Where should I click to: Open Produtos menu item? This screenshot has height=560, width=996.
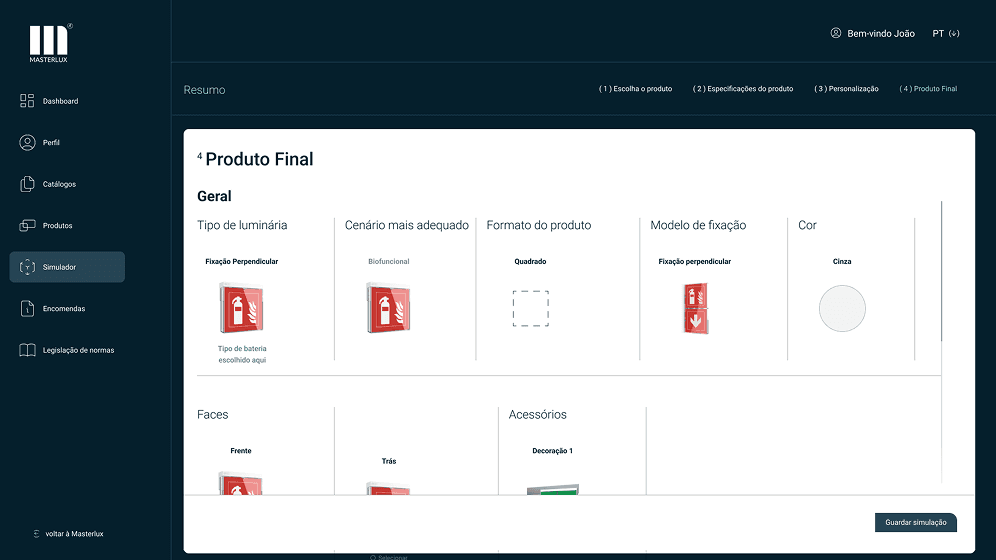tap(57, 225)
